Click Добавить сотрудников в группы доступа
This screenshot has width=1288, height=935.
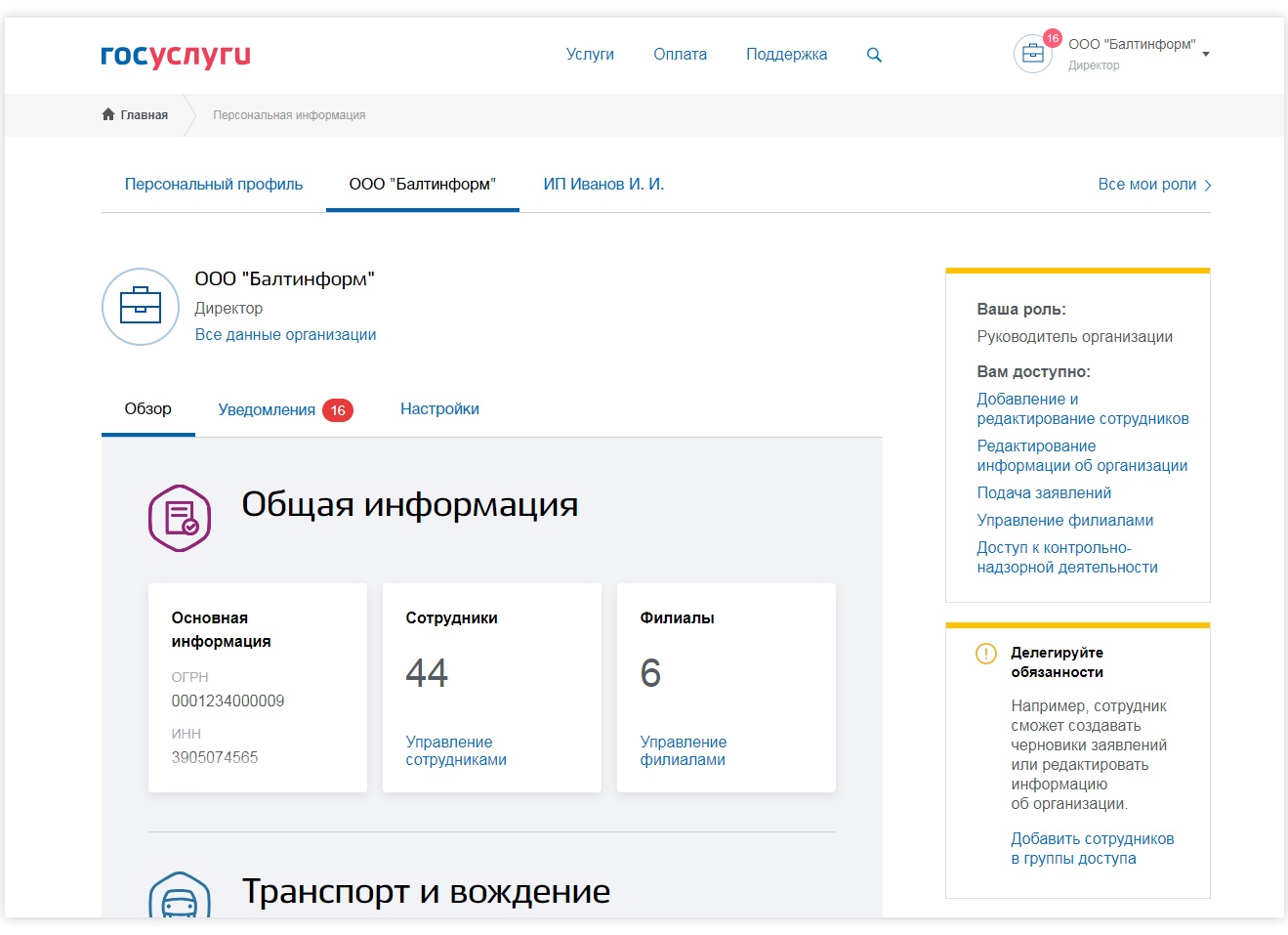(x=1092, y=848)
